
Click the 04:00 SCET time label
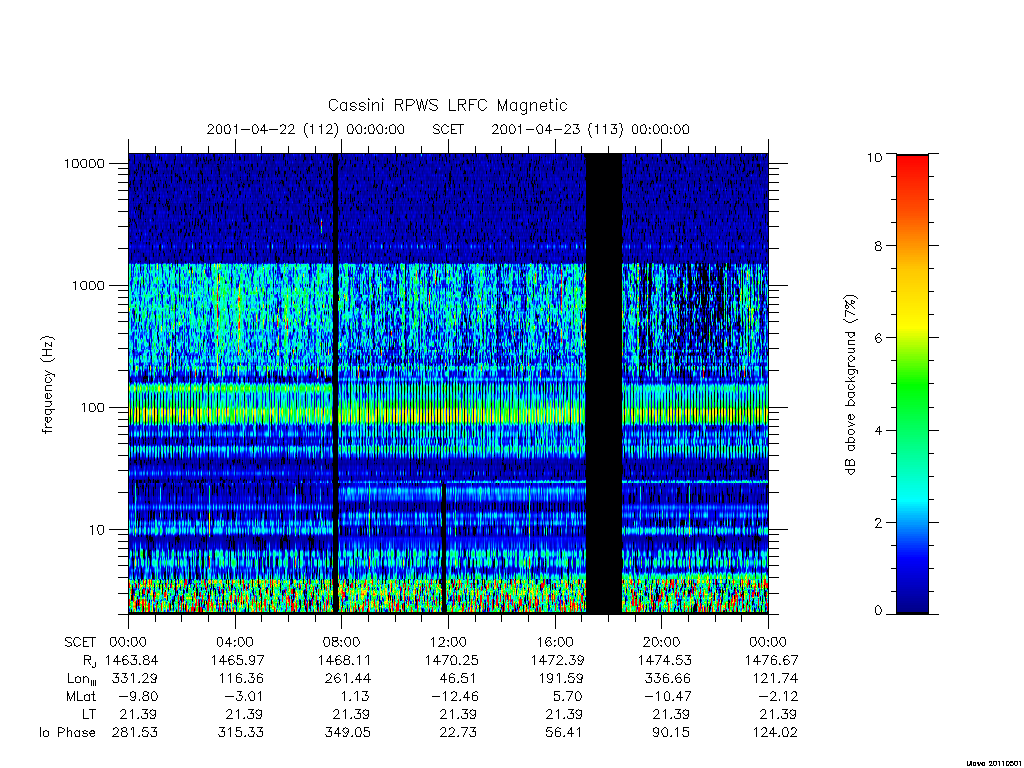pyautogui.click(x=235, y=642)
